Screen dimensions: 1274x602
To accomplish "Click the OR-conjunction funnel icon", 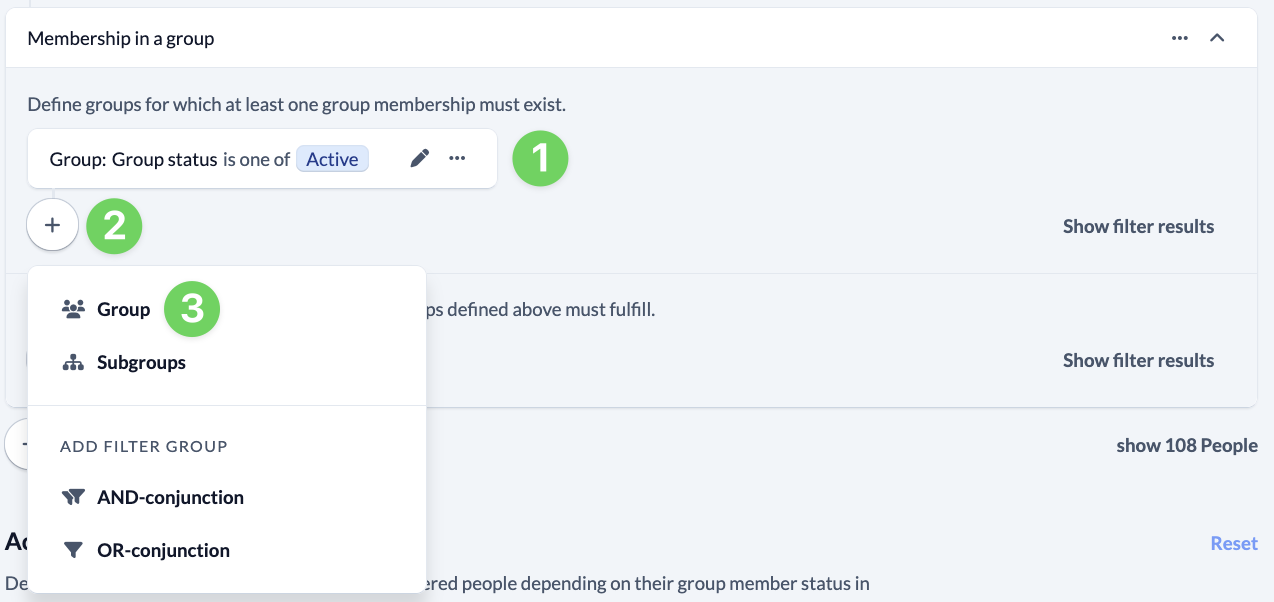I will click(x=73, y=550).
